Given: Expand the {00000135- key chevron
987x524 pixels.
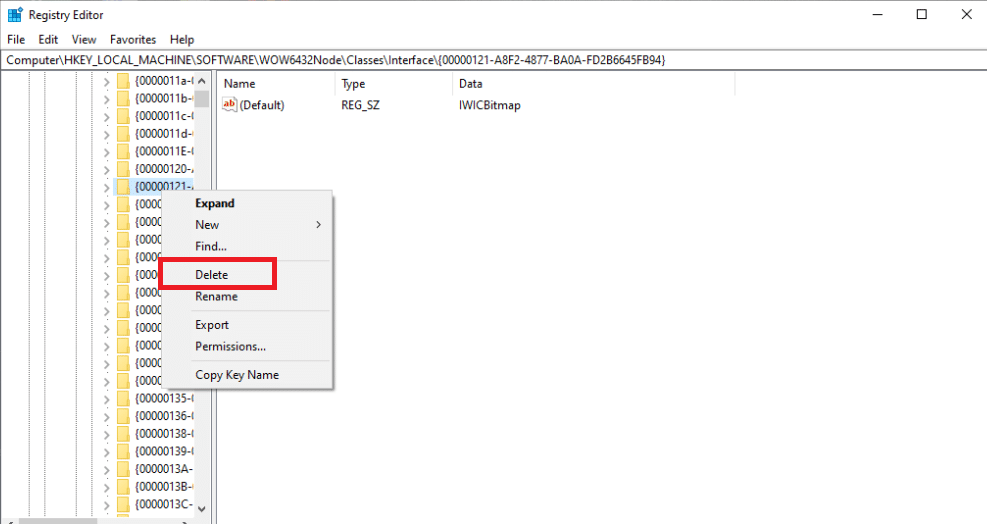Looking at the screenshot, I should (106, 399).
